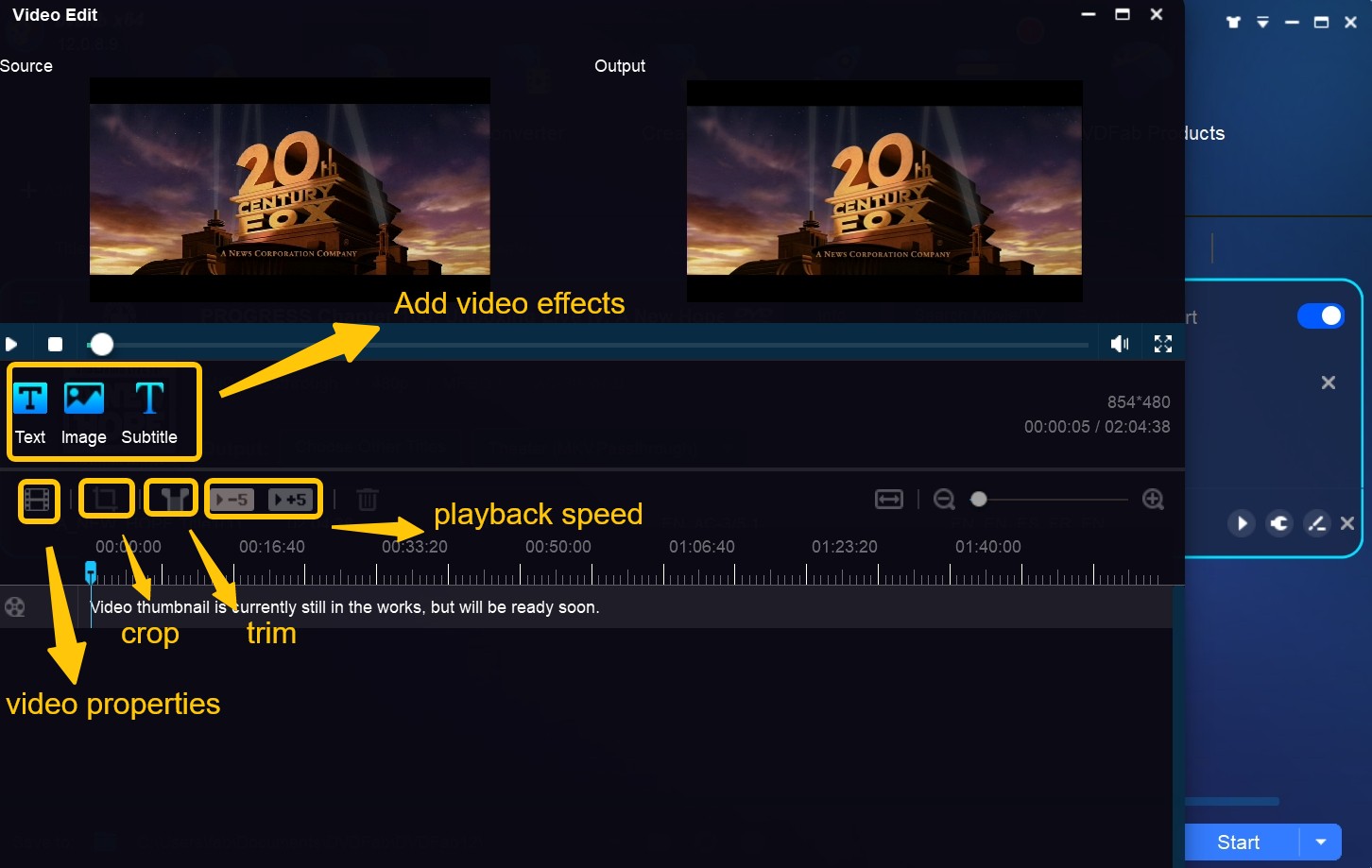1372x868 pixels.
Task: Play the video preview
Action: [x=11, y=344]
